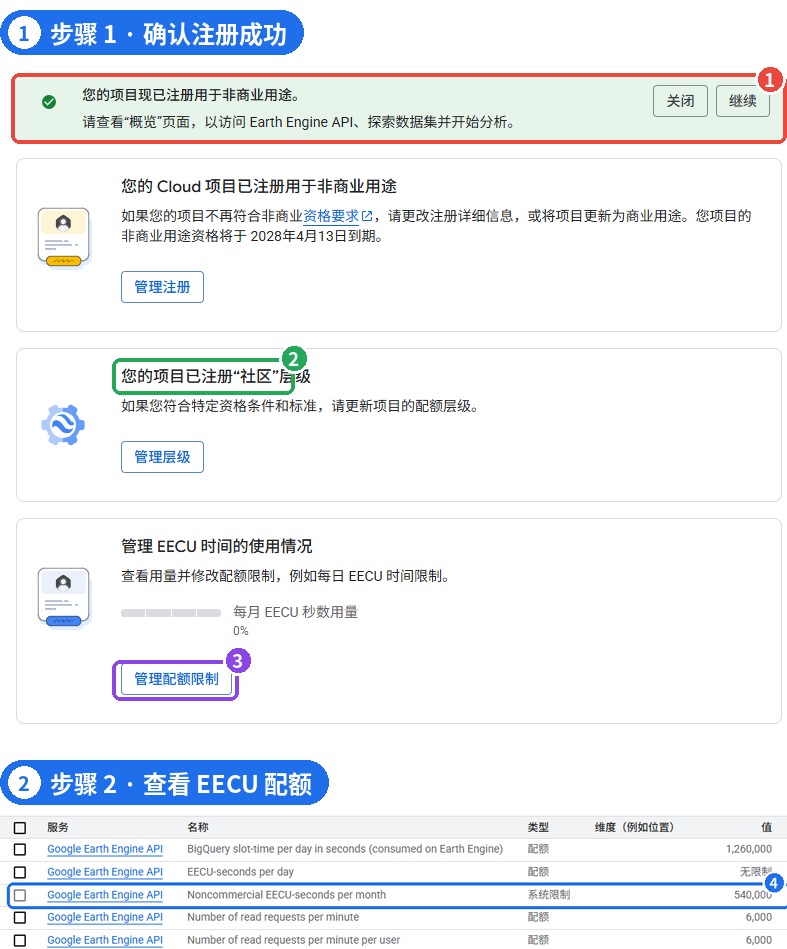Open Google Earth Engine API link in Noncommercial EECU row
The width and height of the screenshot is (787, 949).
(x=105, y=895)
